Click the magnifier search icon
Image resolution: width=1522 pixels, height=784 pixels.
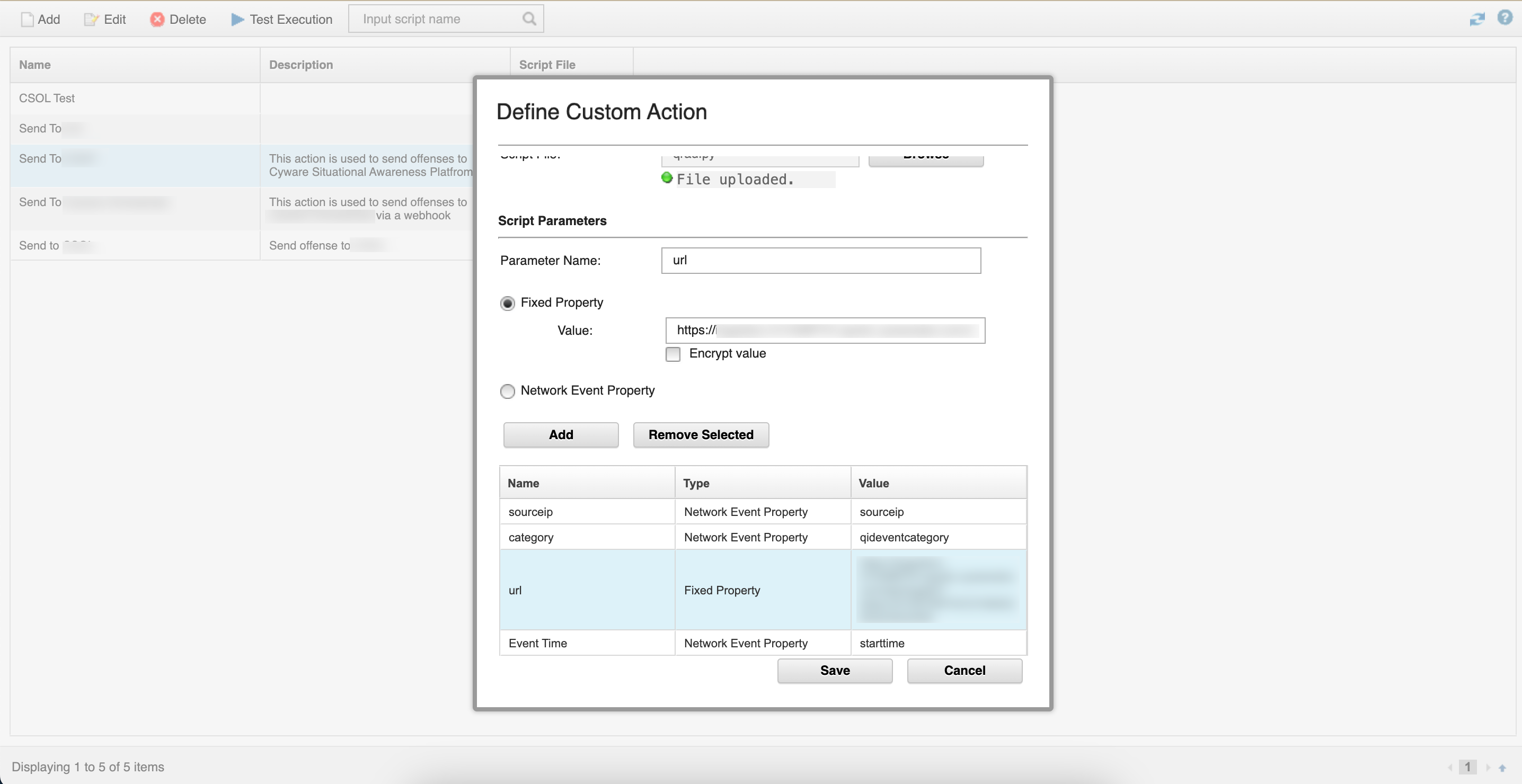529,19
